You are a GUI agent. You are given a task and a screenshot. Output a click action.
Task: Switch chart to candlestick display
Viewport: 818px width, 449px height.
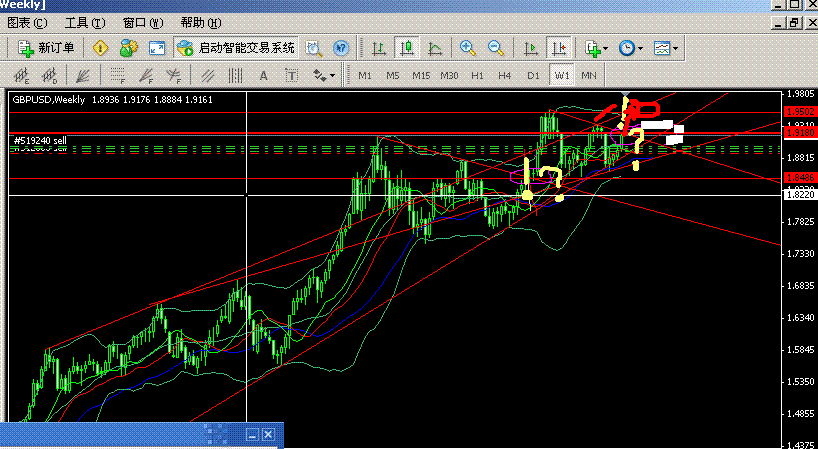(406, 48)
